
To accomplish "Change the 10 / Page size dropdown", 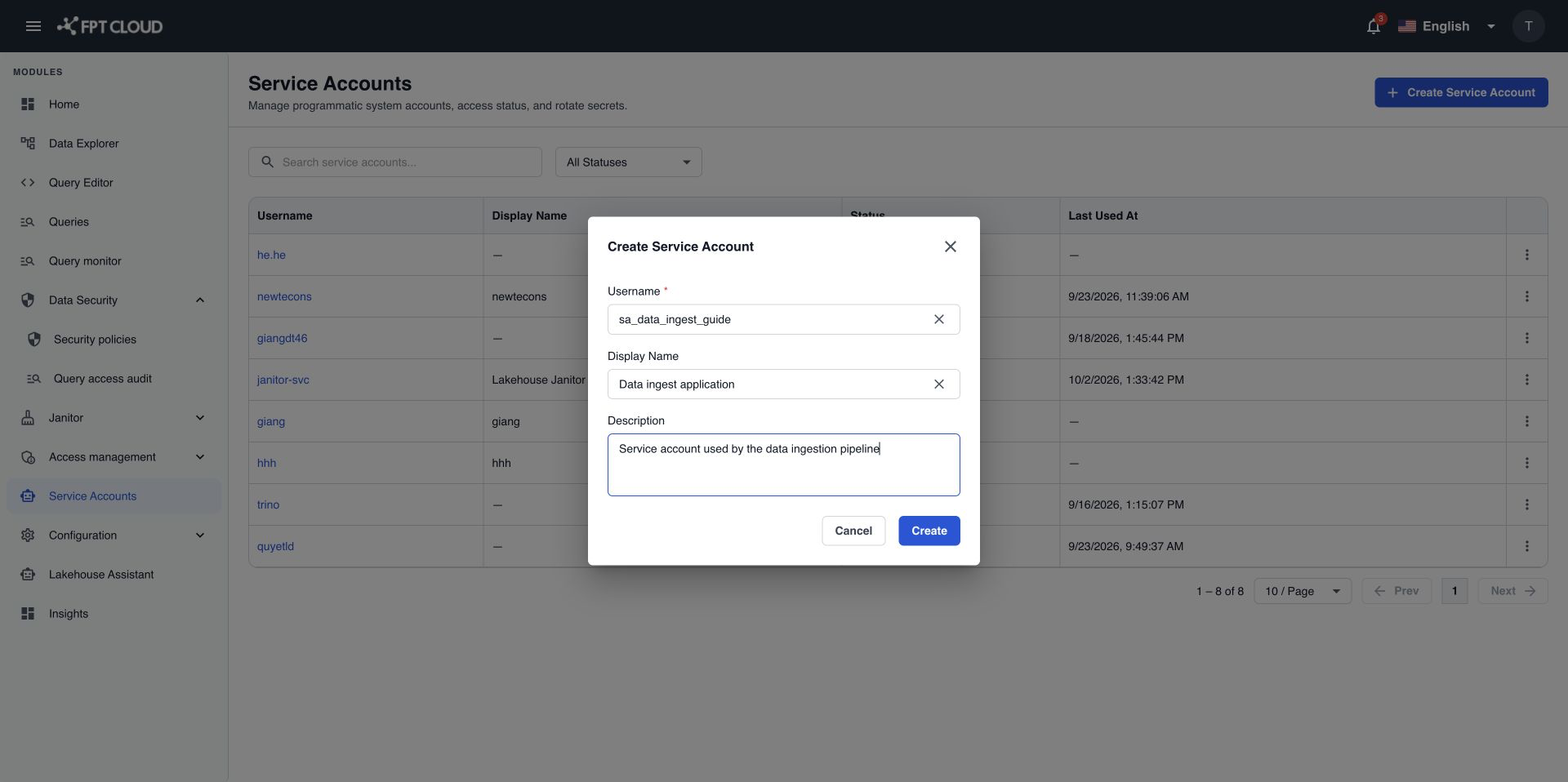I will (1303, 591).
